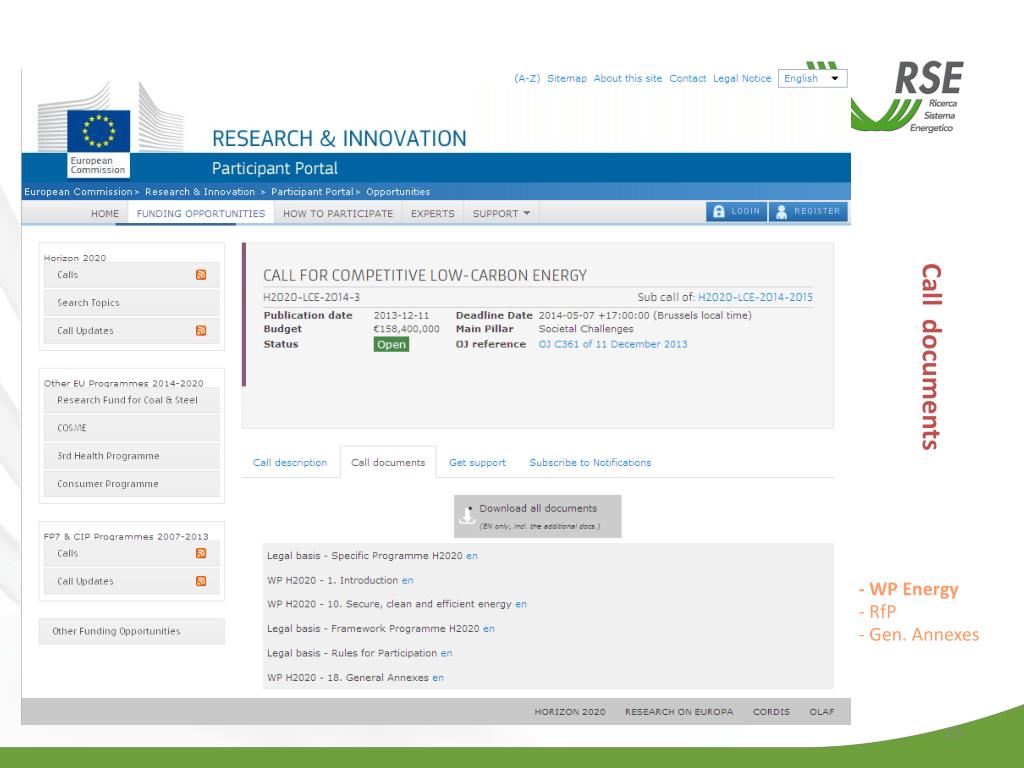Open the Get support tab

[477, 462]
